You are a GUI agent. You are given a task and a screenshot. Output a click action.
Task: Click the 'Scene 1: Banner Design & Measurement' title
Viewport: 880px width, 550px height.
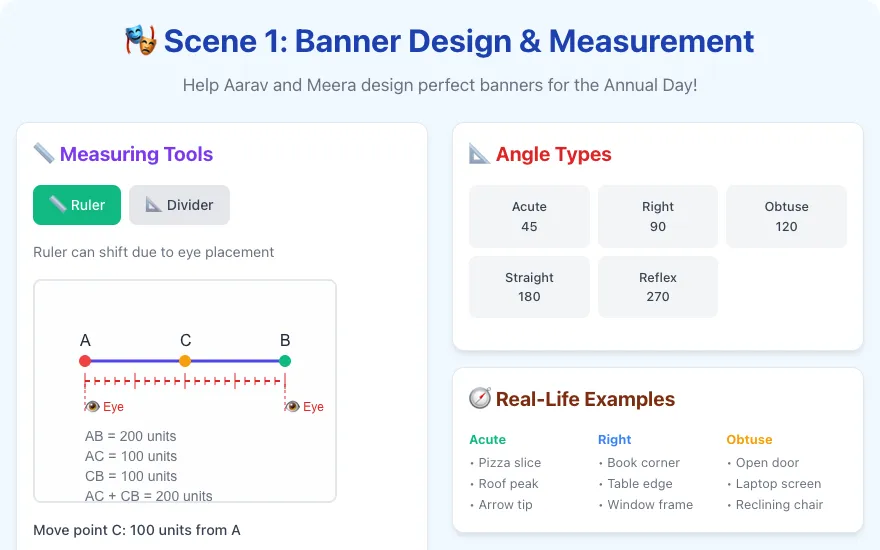coord(459,41)
